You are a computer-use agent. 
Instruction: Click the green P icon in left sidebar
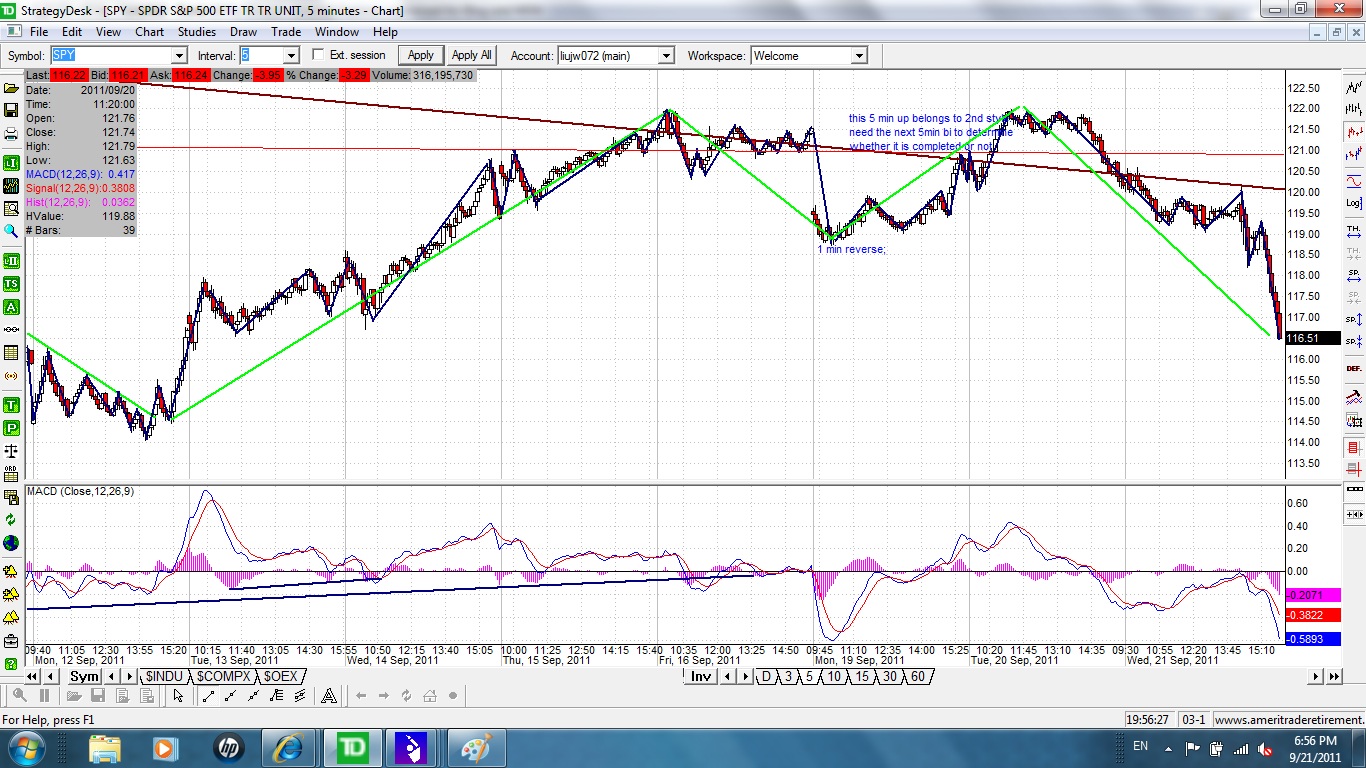(x=12, y=428)
